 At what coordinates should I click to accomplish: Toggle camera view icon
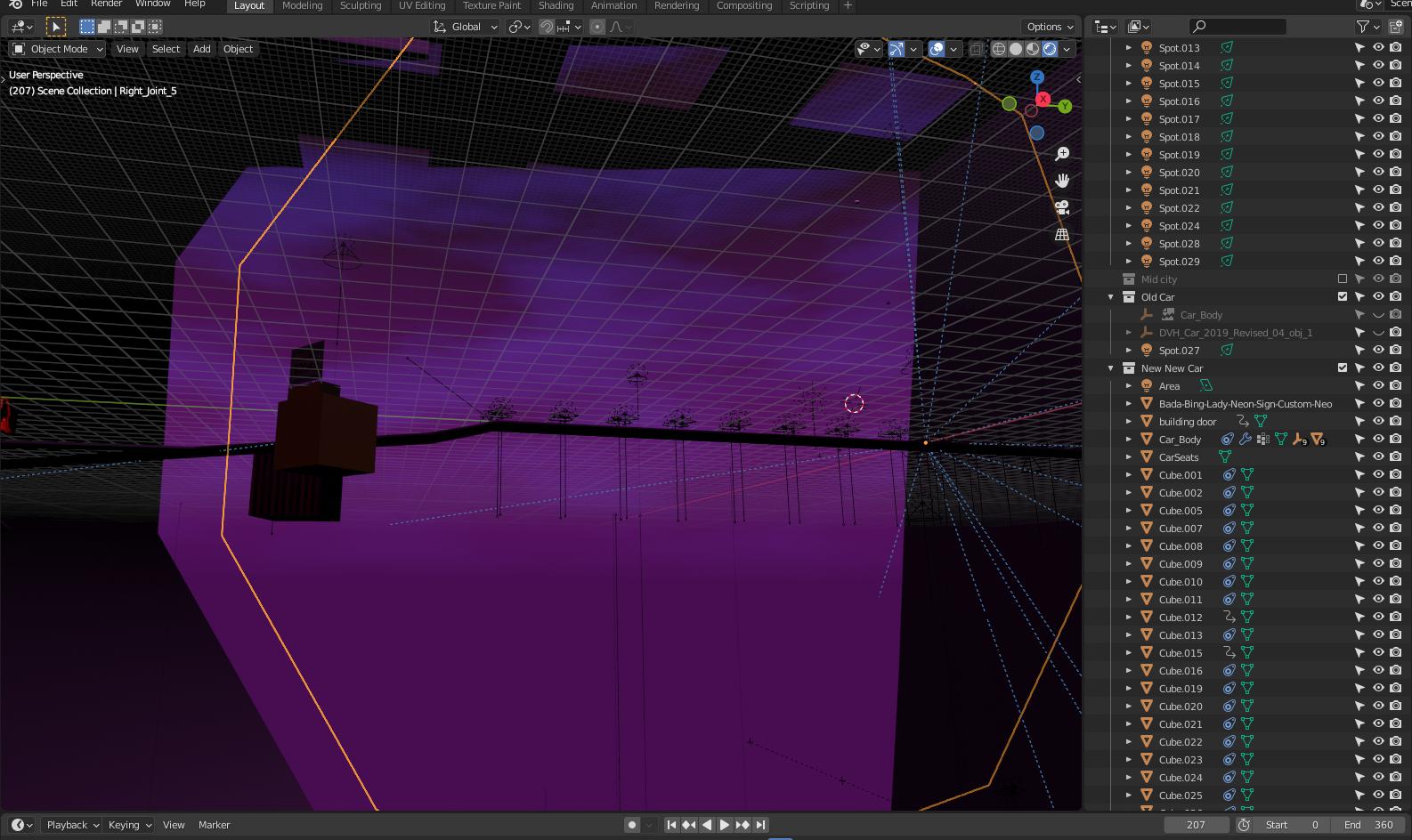tap(1062, 207)
